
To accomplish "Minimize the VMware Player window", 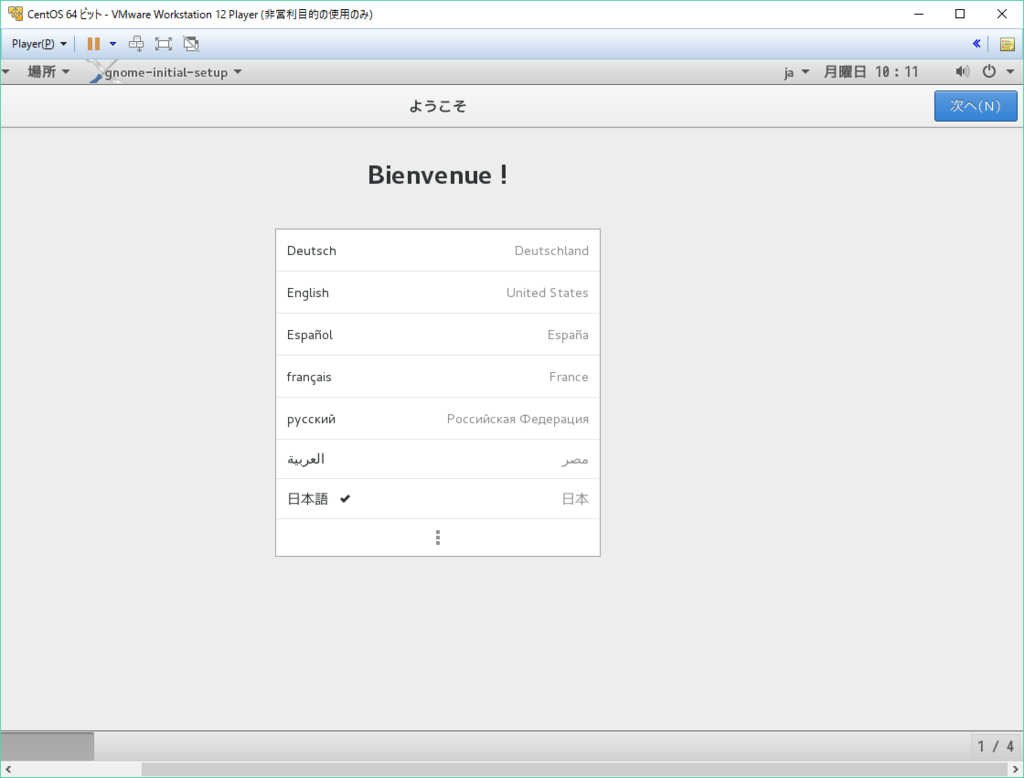I will click(x=918, y=14).
